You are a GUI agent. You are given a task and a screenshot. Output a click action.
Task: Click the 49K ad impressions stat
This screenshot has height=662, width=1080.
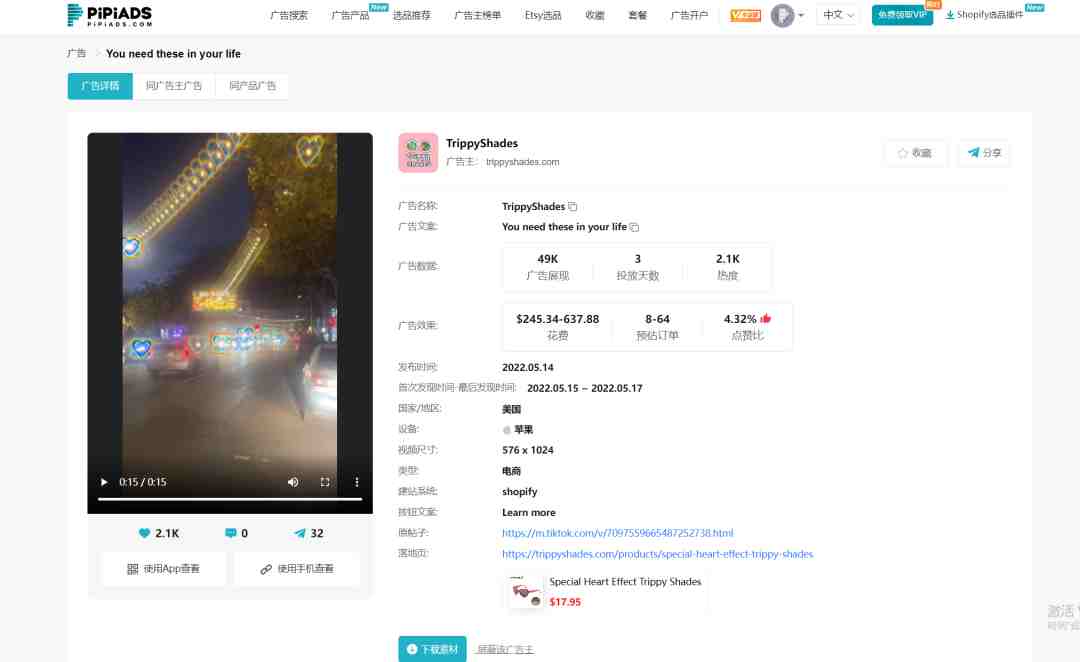(548, 267)
